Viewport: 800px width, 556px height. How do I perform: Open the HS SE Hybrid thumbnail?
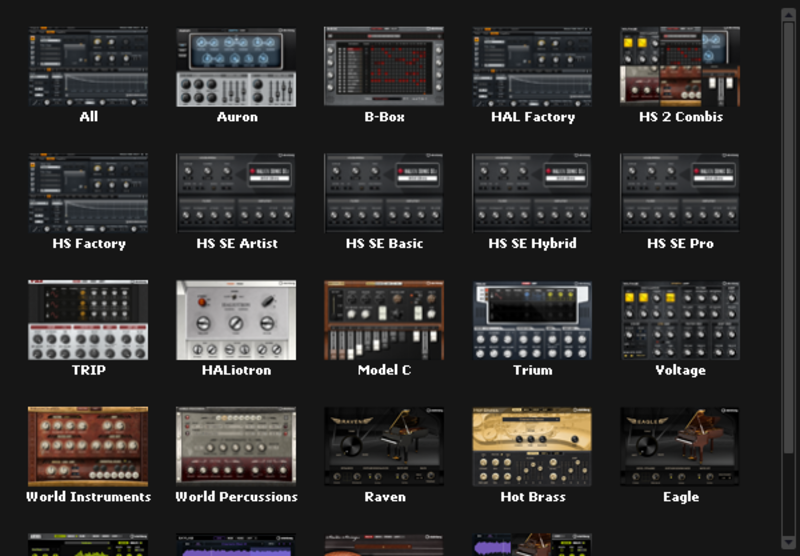pyautogui.click(x=532, y=193)
